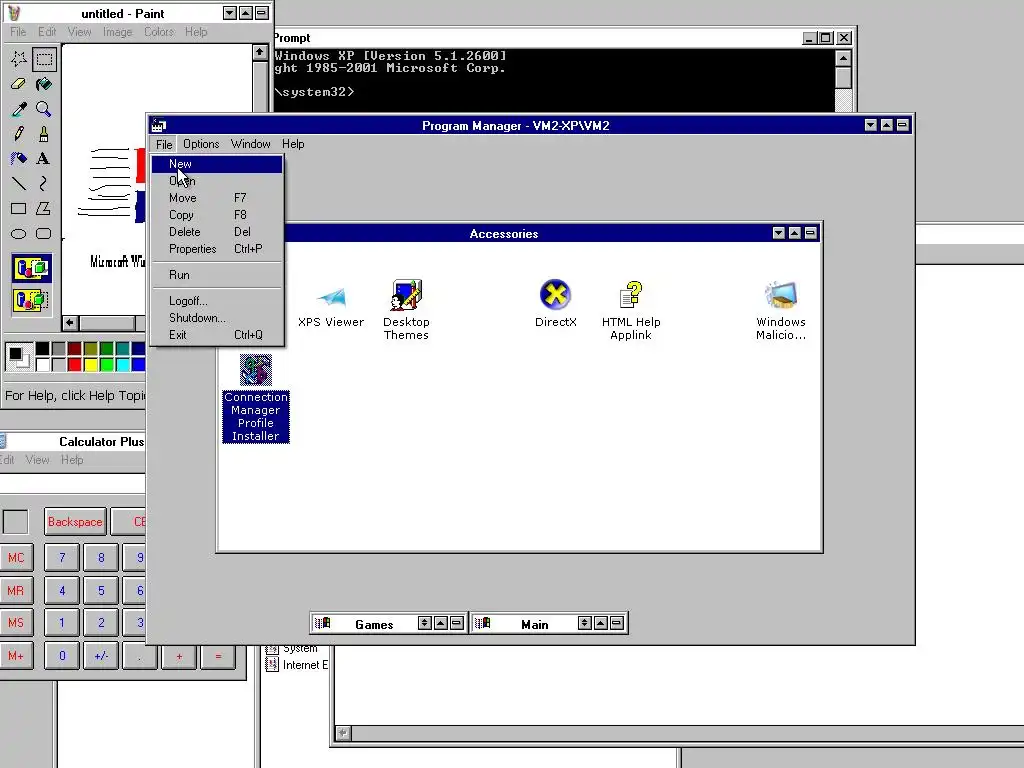Viewport: 1024px width, 768px height.
Task: Open Program Manager window control dropdown
Action: 871,125
